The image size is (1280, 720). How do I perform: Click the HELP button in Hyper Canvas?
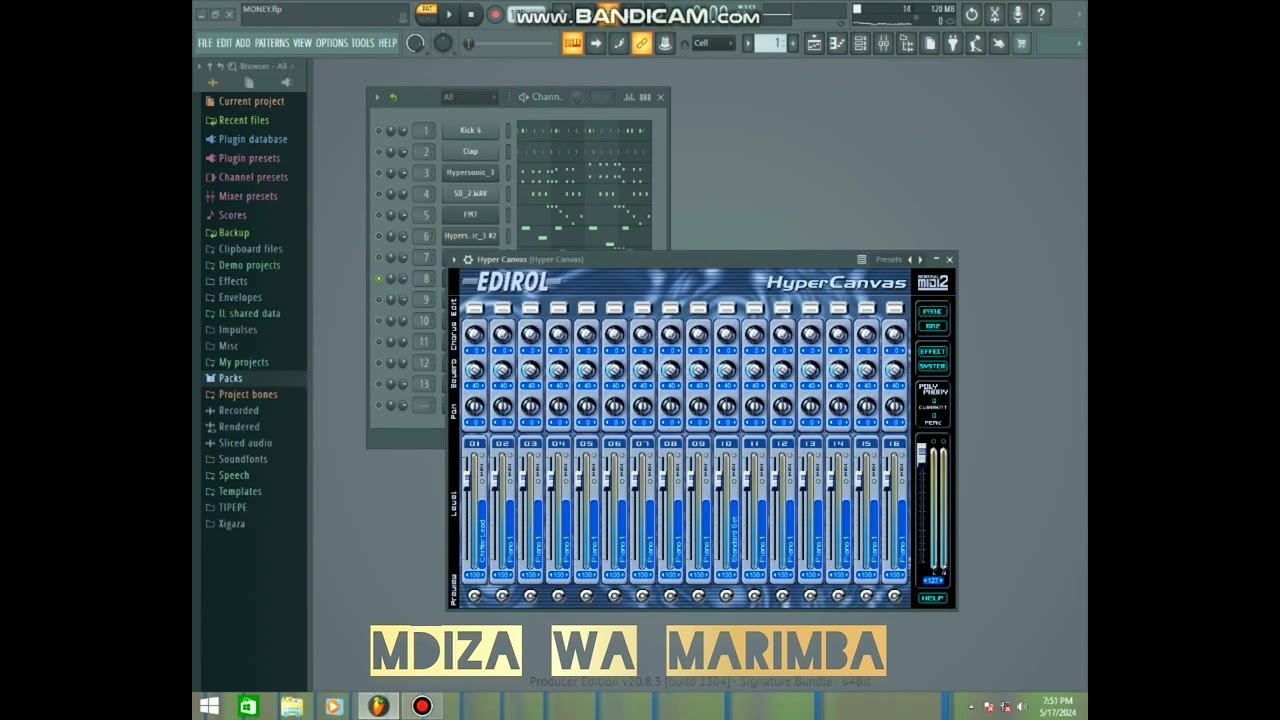tap(932, 598)
